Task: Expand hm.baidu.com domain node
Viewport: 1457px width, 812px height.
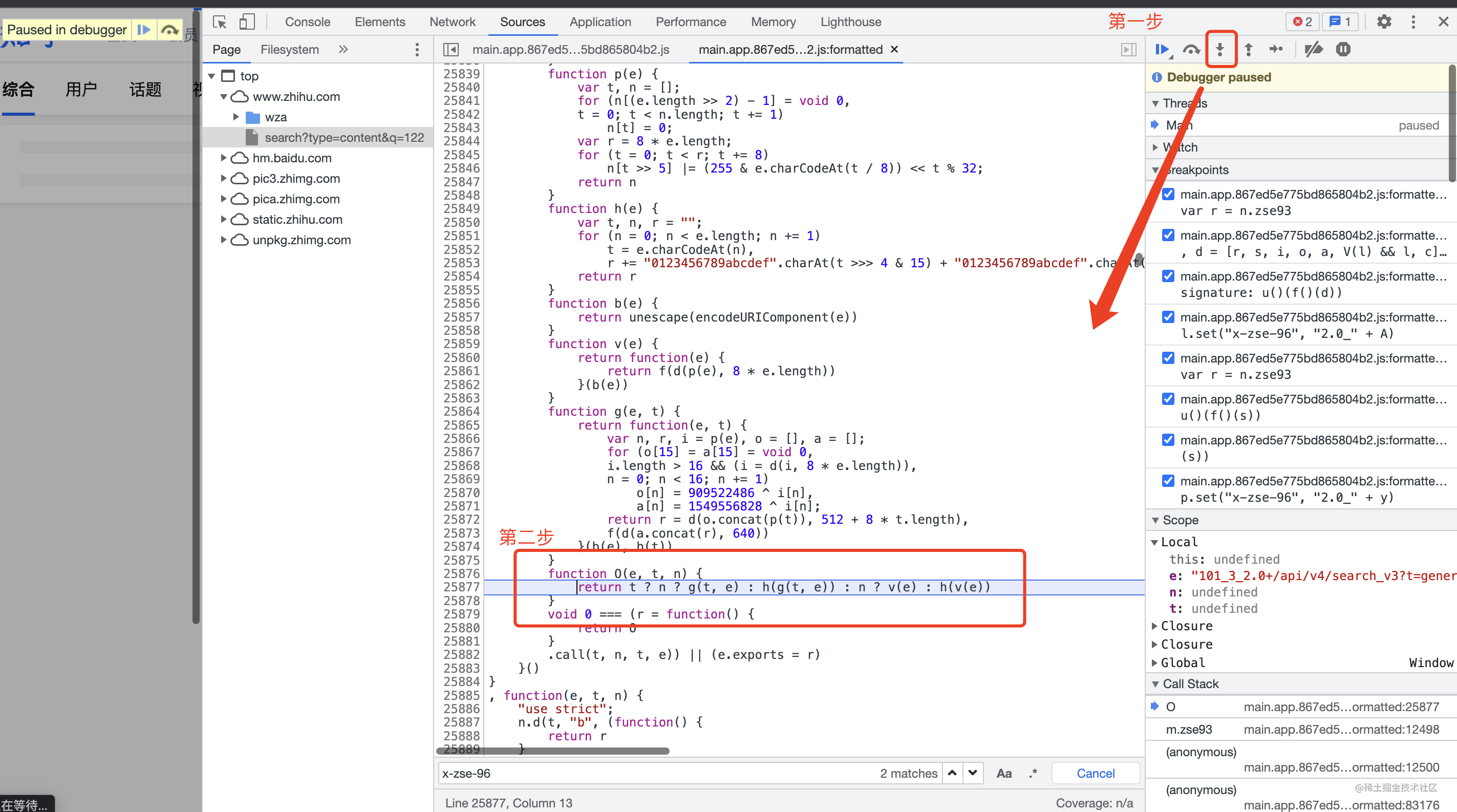Action: pyautogui.click(x=223, y=158)
